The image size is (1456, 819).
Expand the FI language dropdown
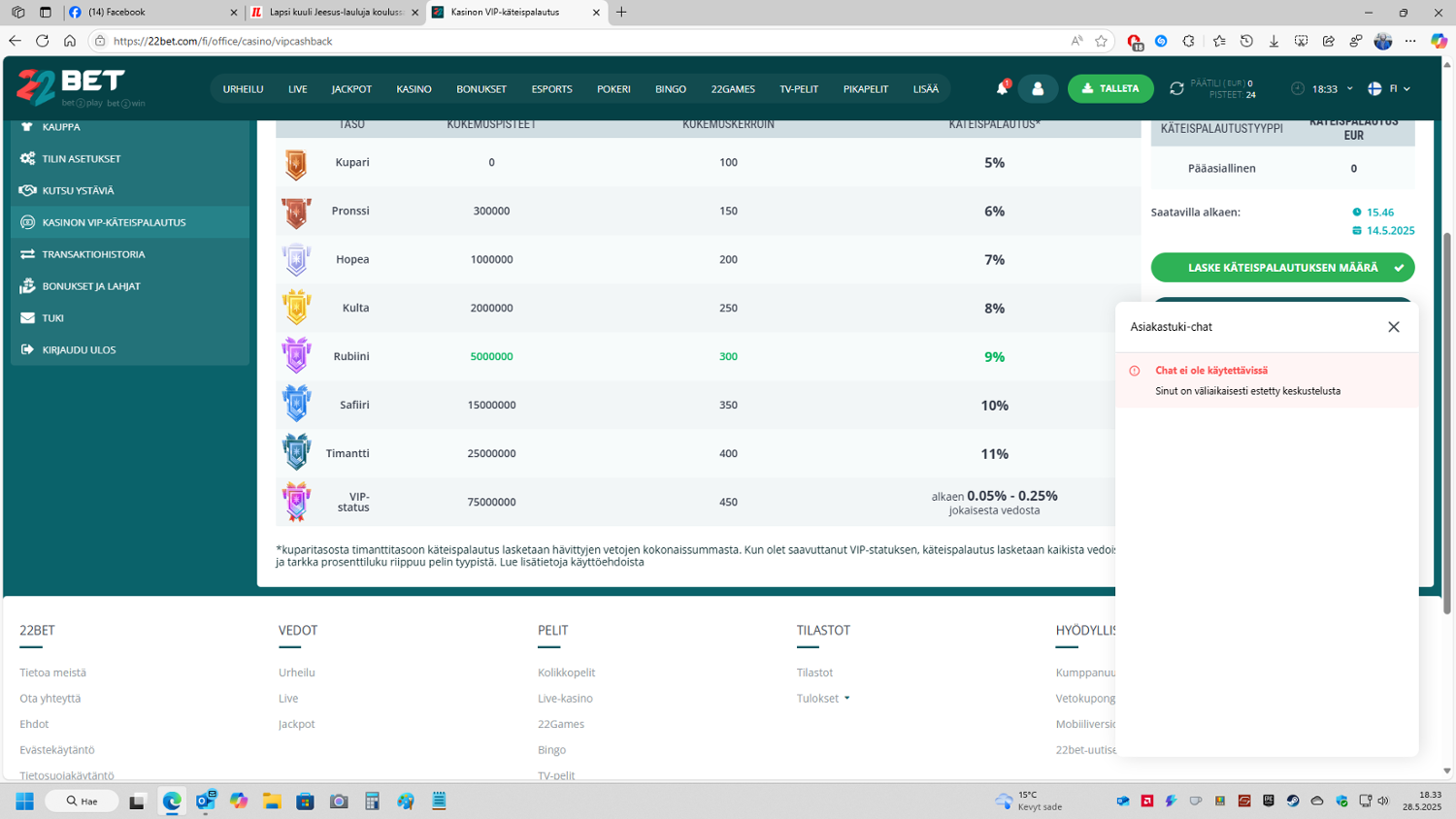tap(1389, 88)
